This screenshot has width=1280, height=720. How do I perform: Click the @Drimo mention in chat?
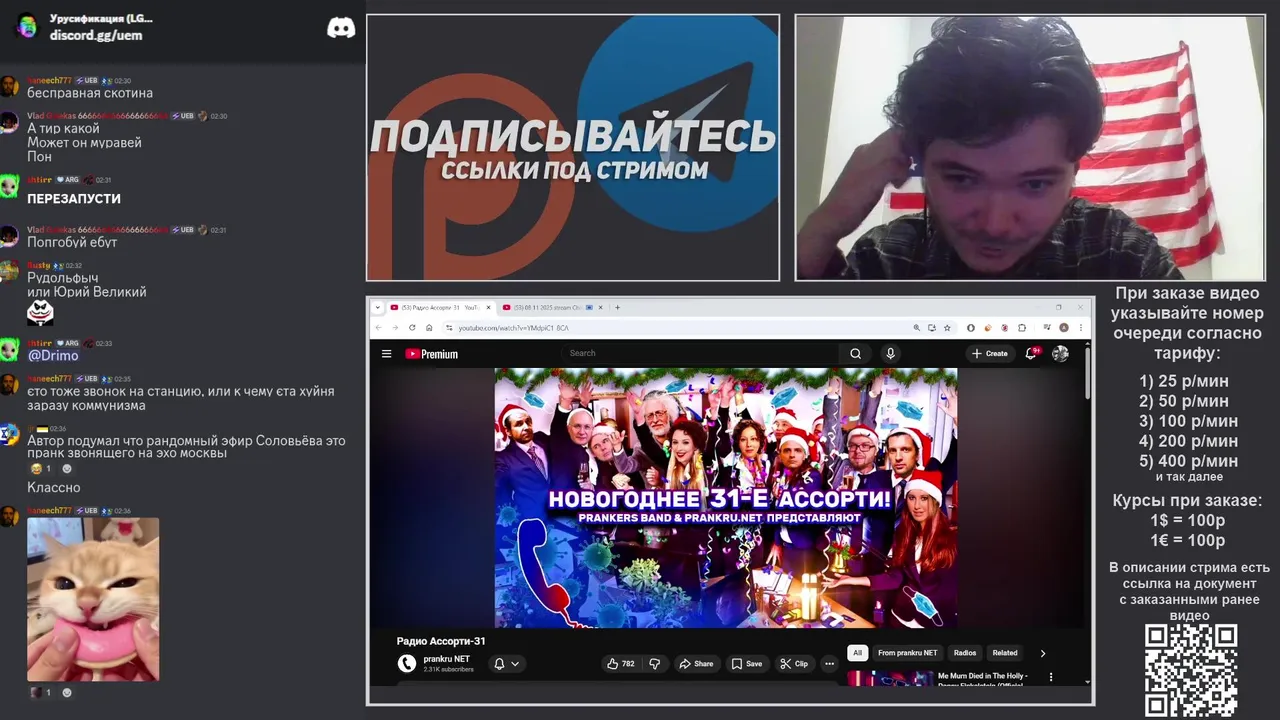coord(53,355)
